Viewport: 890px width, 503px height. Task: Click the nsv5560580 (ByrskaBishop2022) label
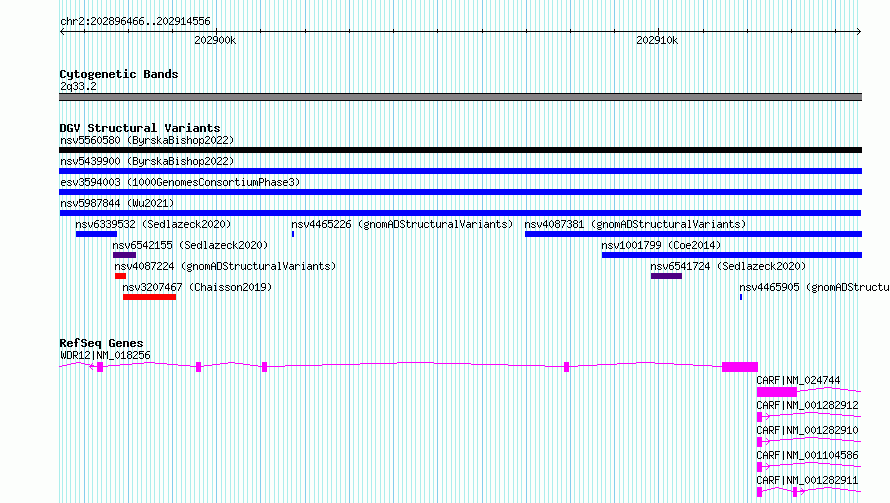[x=147, y=140]
